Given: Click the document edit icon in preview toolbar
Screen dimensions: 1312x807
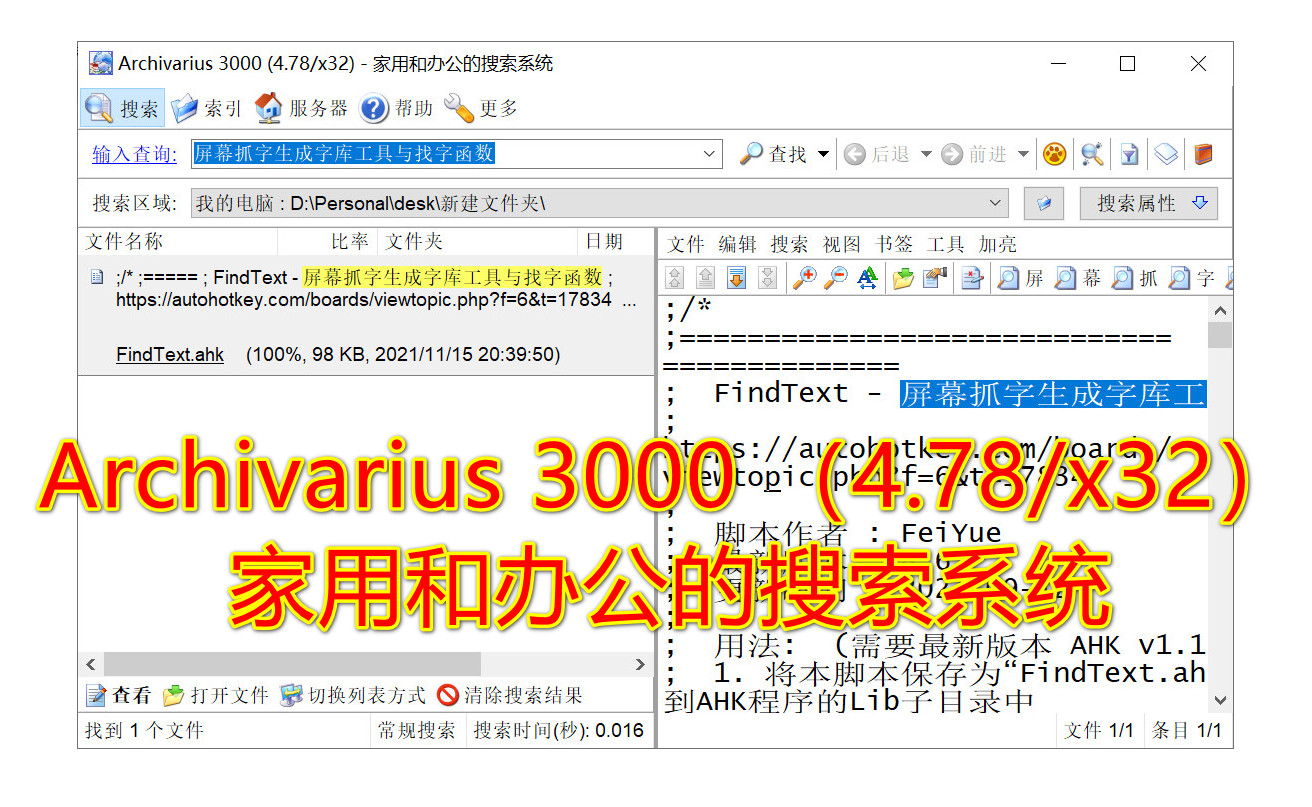Looking at the screenshot, I should pyautogui.click(x=971, y=279).
